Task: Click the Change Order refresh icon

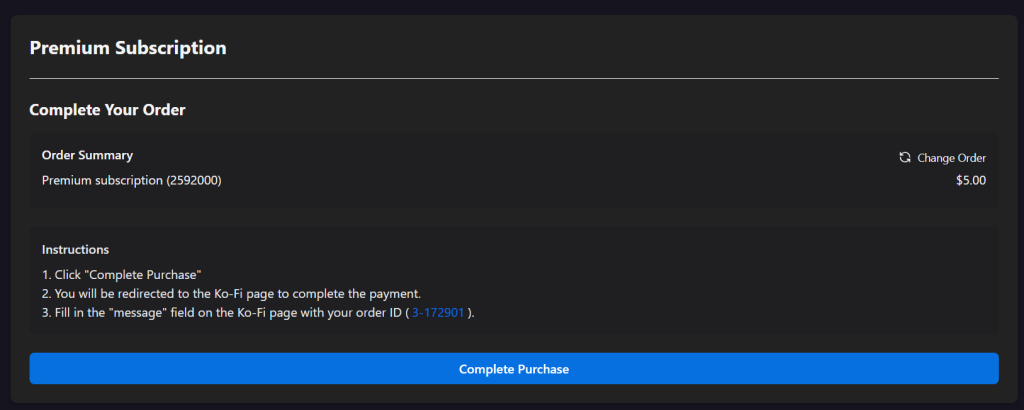Action: (905, 158)
